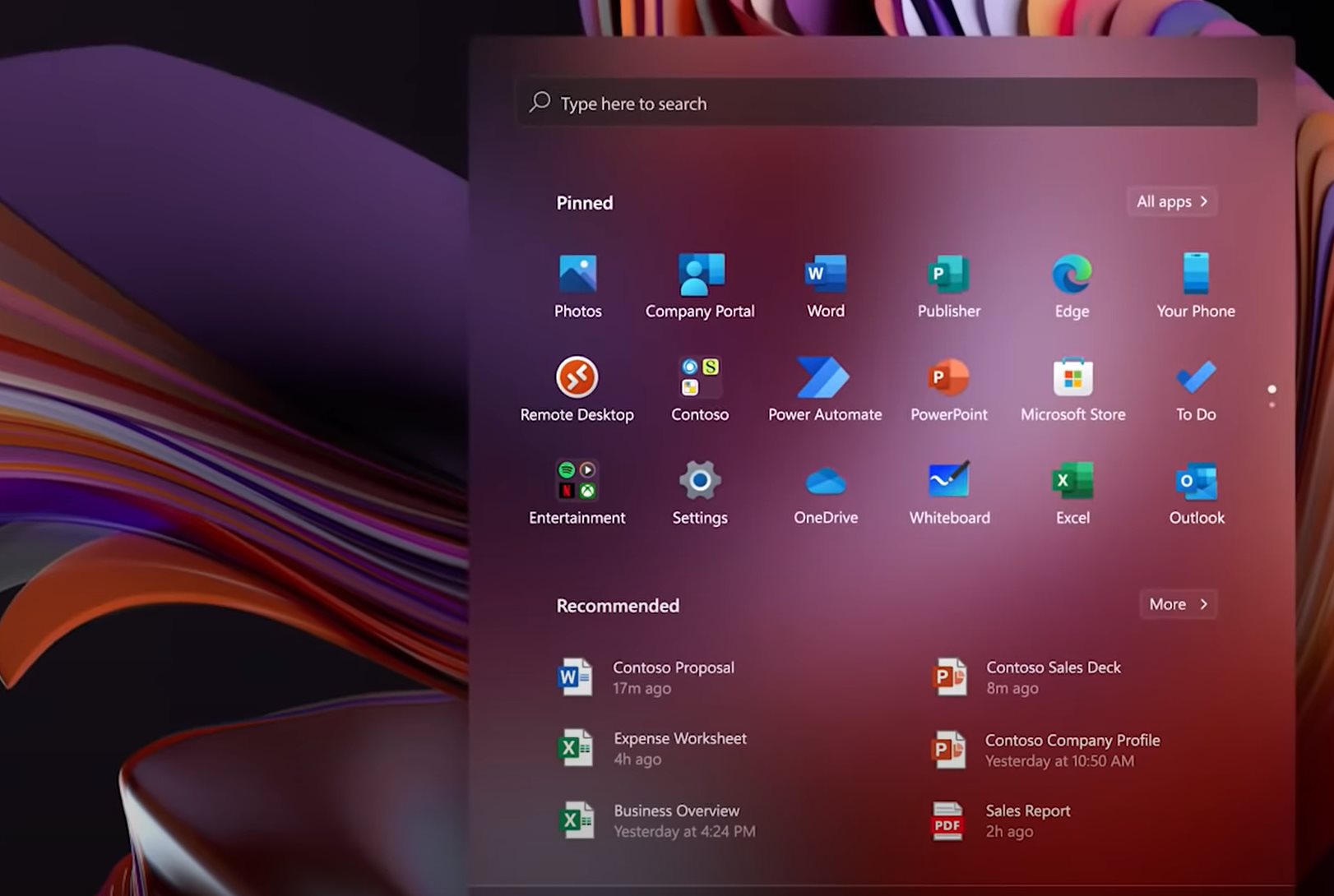The height and width of the screenshot is (896, 1334).
Task: Open Business Overview spreadsheet
Action: pyautogui.click(x=657, y=820)
